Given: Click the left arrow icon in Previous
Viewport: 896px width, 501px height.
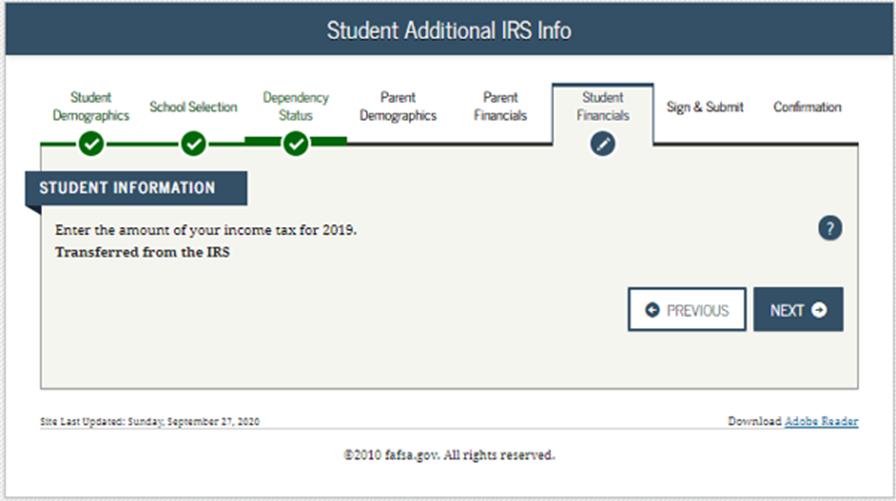Looking at the screenshot, I should (652, 310).
